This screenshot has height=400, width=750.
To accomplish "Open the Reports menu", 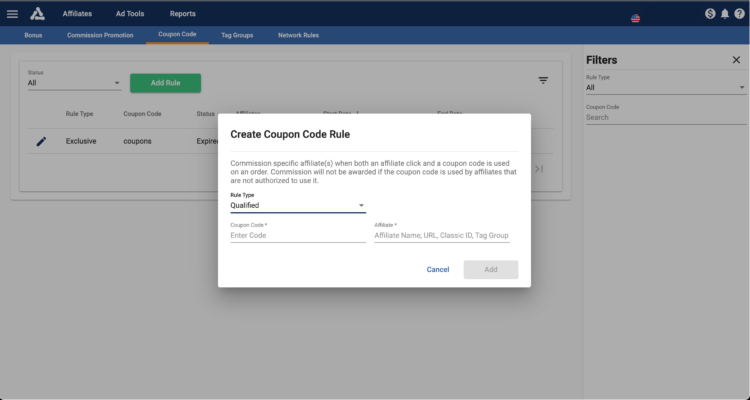I will [182, 14].
